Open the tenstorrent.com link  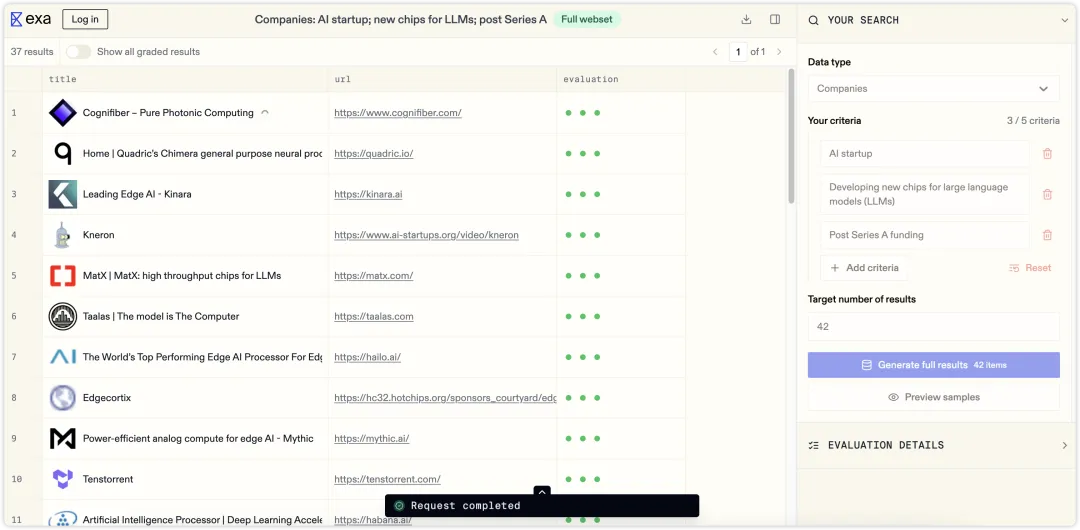click(x=387, y=479)
